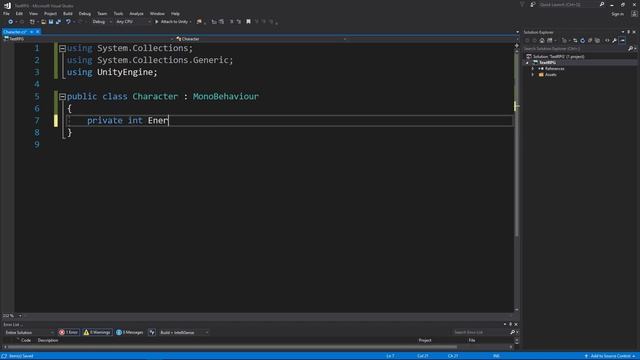The width and height of the screenshot is (640, 360).
Task: Open the Build menu
Action: coord(68,13)
